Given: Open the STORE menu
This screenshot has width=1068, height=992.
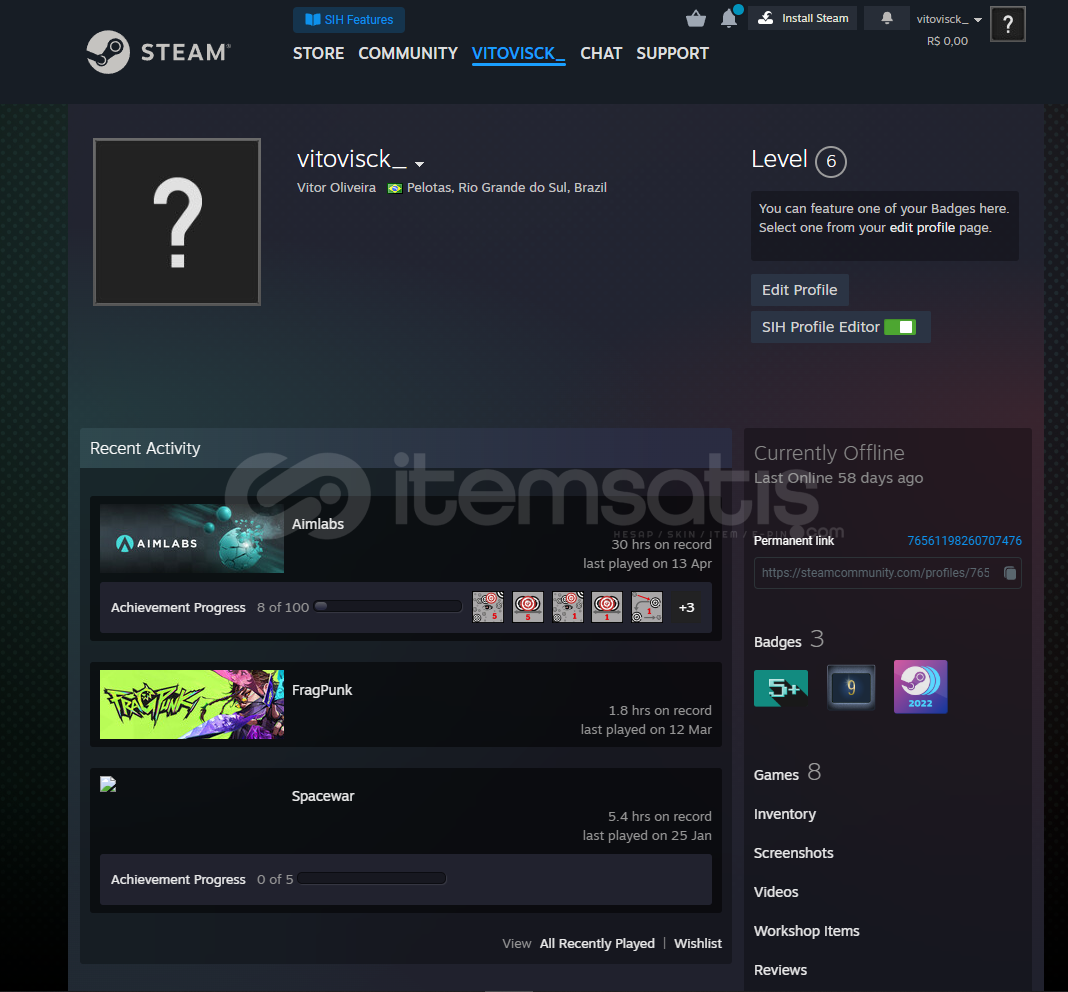Looking at the screenshot, I should click(318, 53).
